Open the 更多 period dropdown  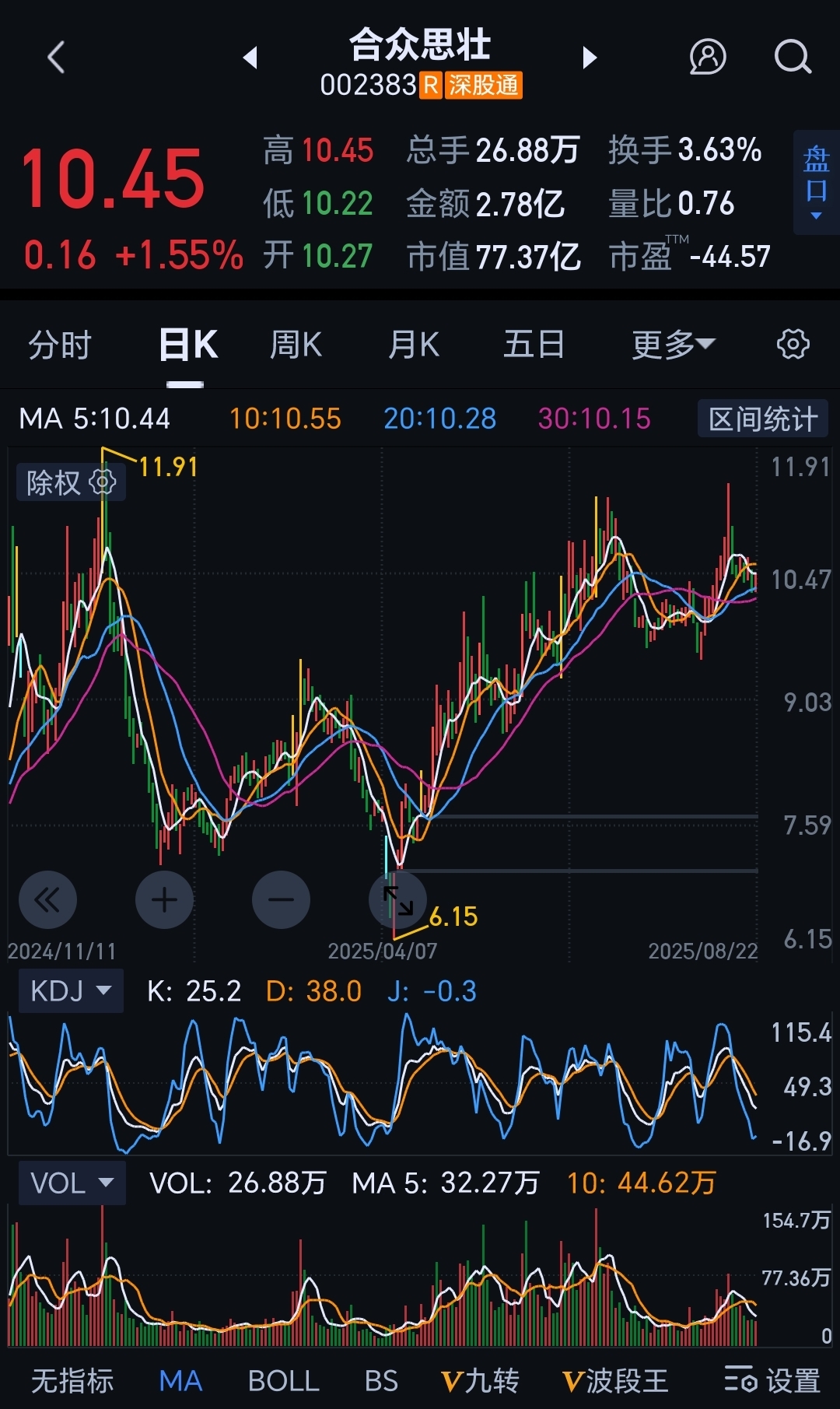tap(673, 344)
